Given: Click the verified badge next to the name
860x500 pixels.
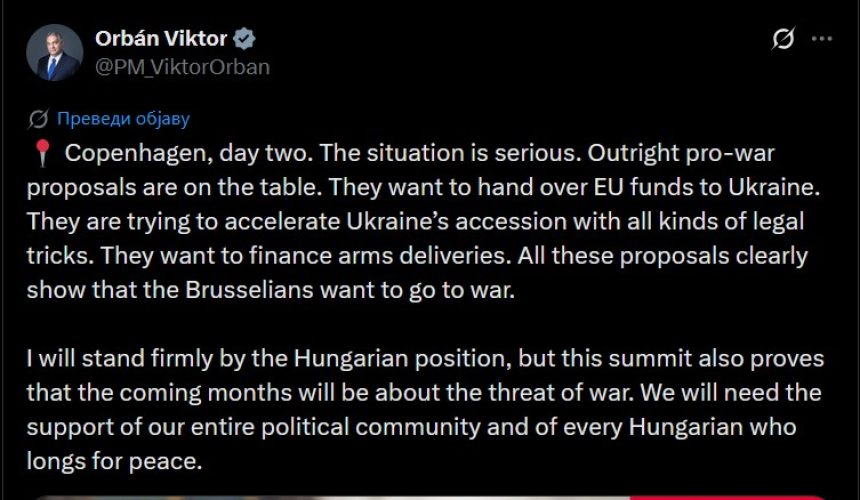Looking at the screenshot, I should 245,39.
